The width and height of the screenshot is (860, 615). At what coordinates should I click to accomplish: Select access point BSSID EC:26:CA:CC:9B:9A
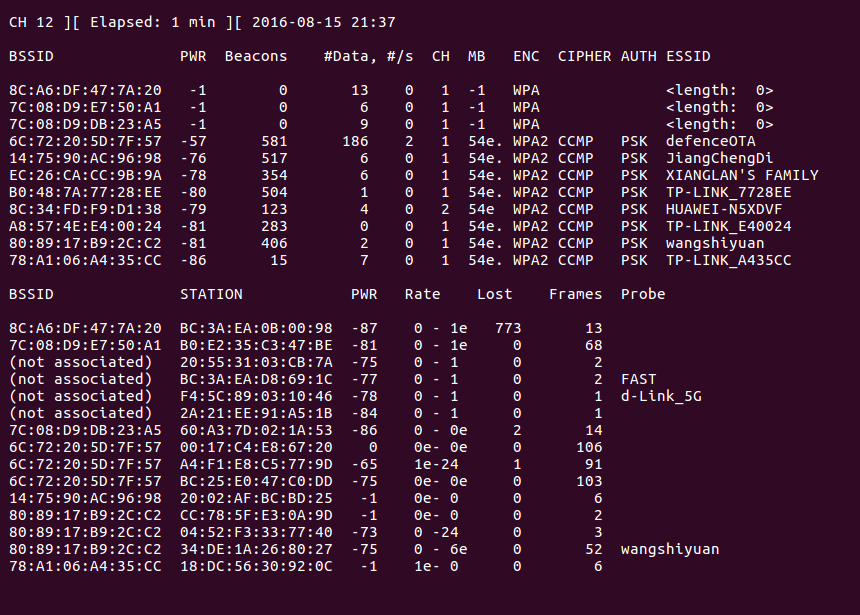click(85, 175)
